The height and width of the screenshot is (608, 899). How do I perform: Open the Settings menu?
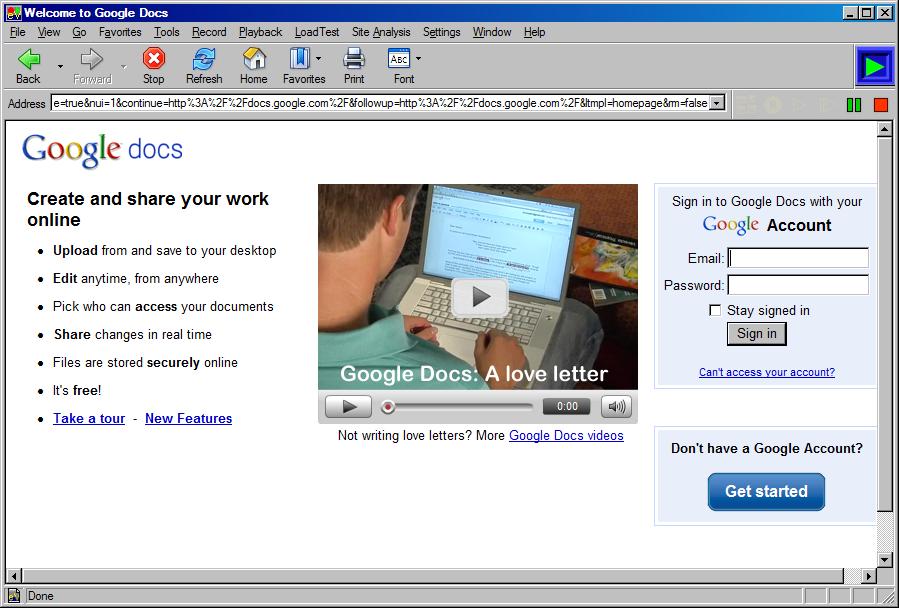[x=441, y=32]
